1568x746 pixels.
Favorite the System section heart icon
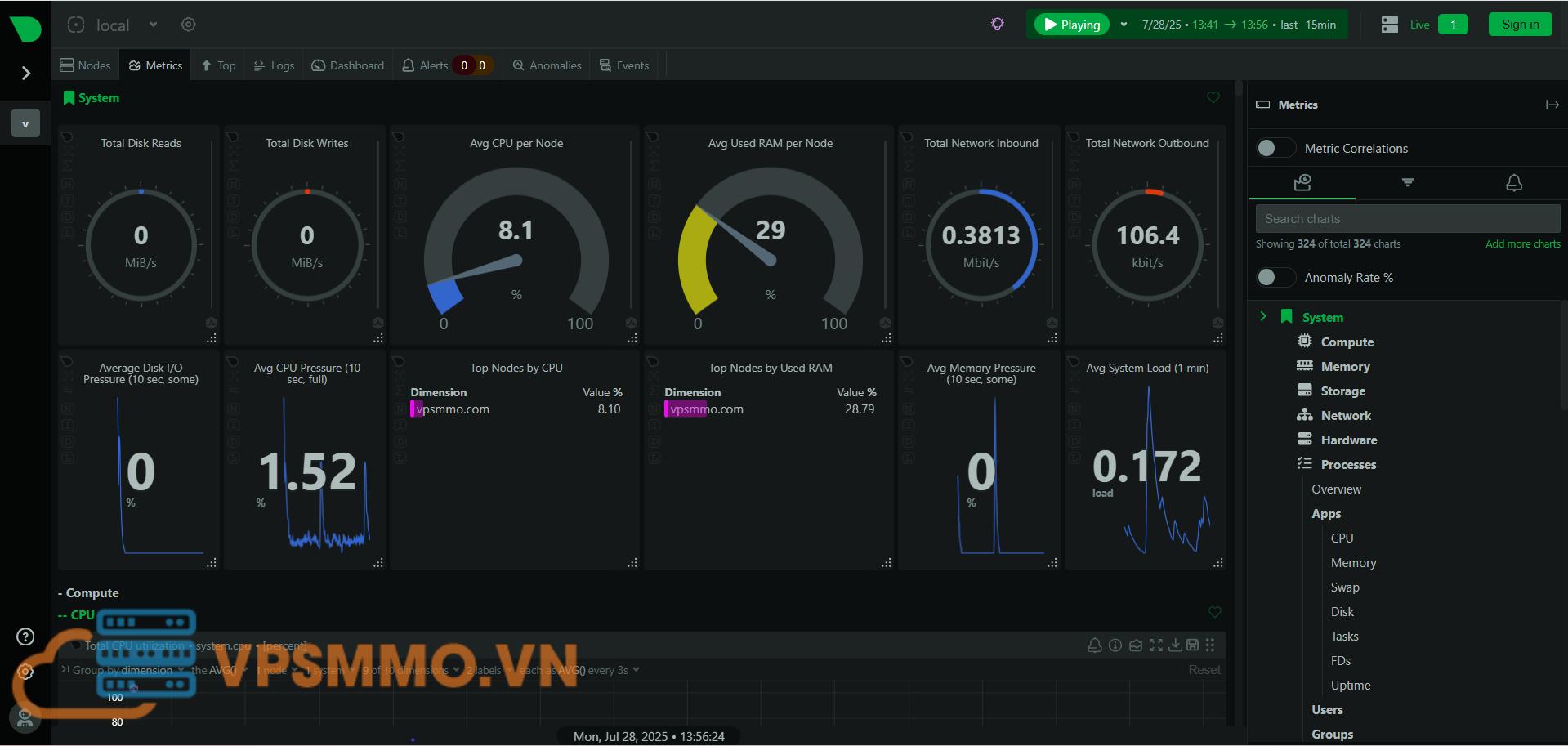click(1213, 98)
